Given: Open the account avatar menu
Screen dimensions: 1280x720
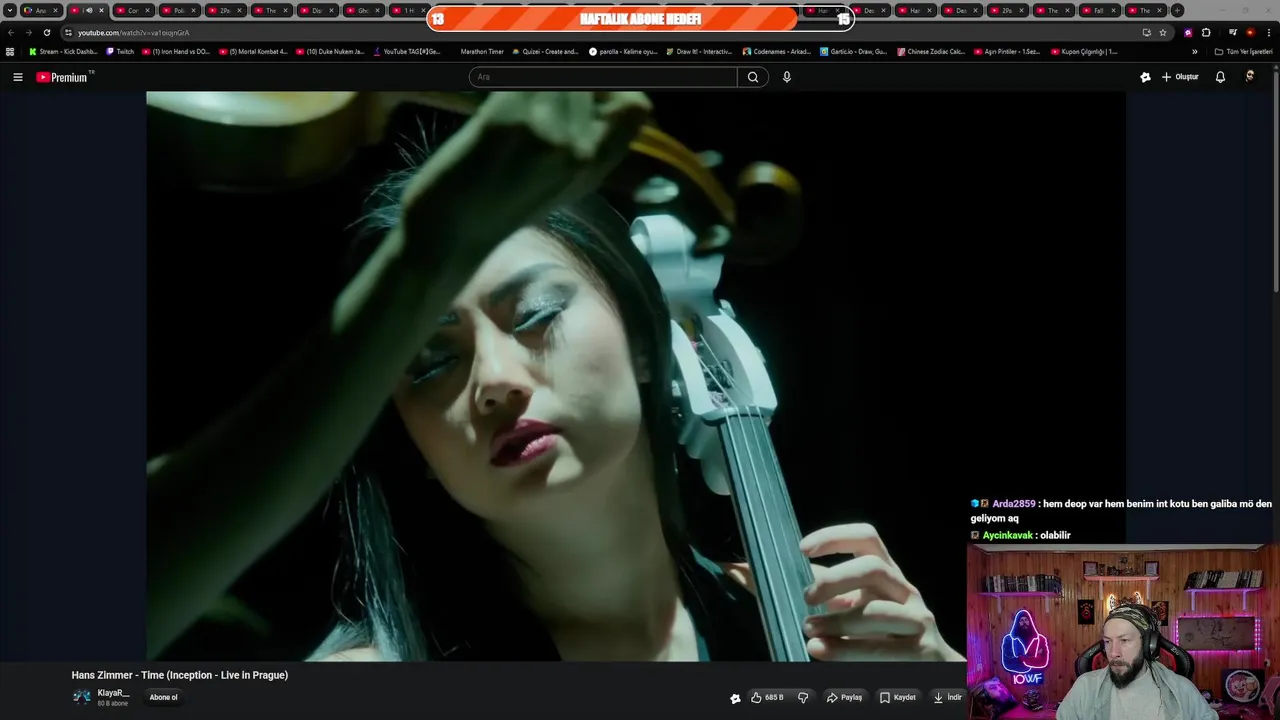Looking at the screenshot, I should [1250, 77].
